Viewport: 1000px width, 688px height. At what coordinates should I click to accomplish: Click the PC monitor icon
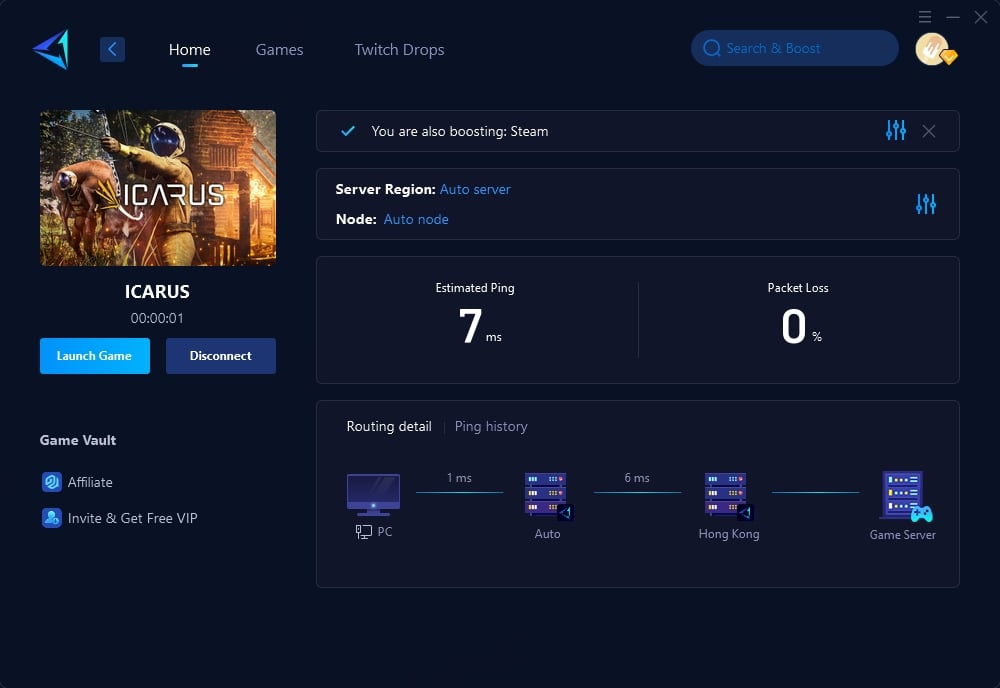coord(373,494)
